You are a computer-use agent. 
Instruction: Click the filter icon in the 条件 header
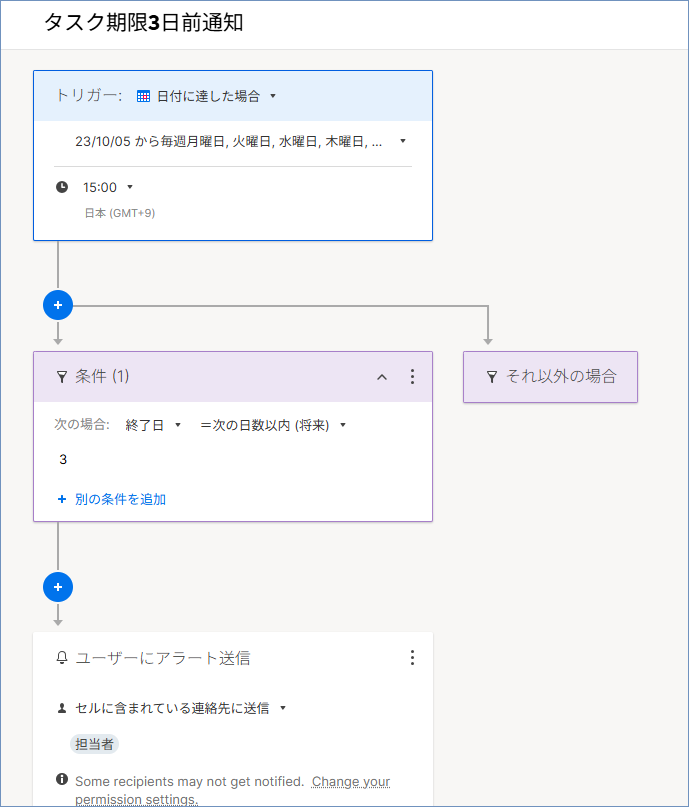62,377
